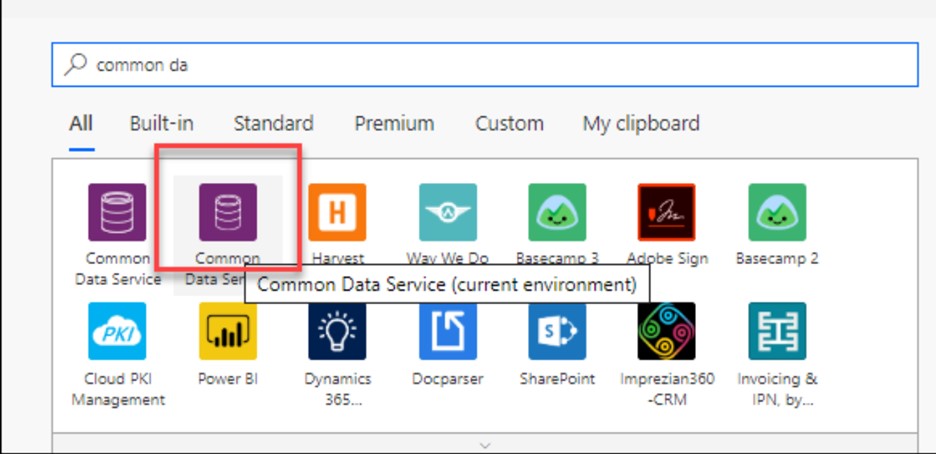Select the Docparser connector icon
The width and height of the screenshot is (936, 454).
[x=448, y=331]
